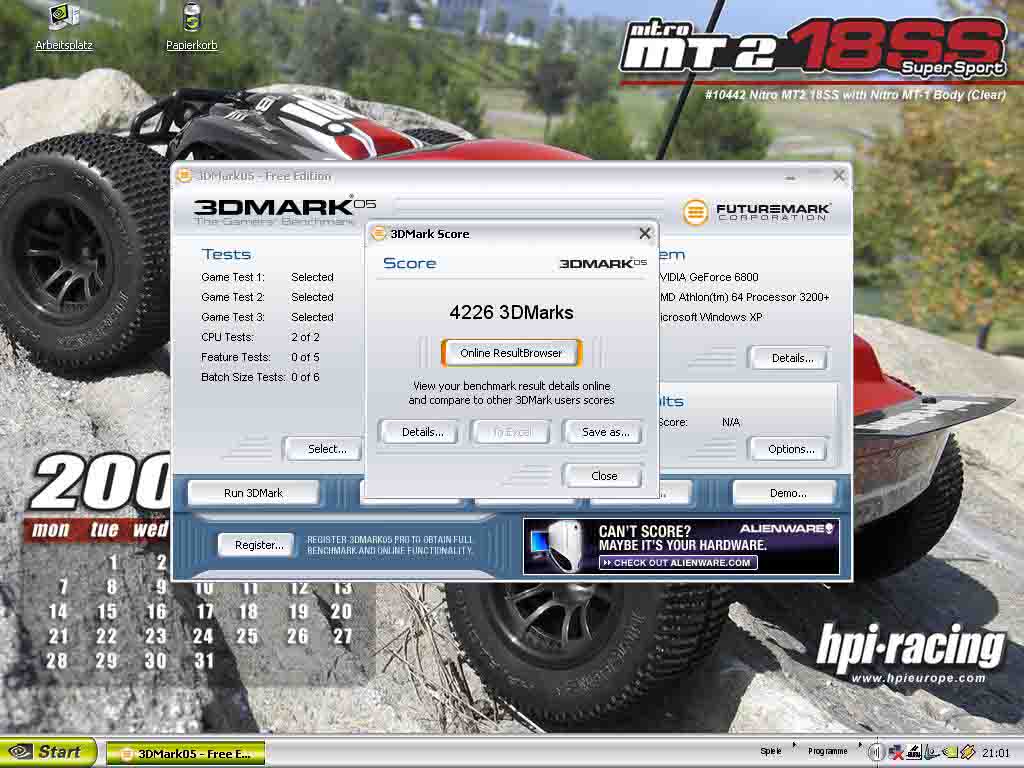Click the NVIDIA tray icon
1024x768 pixels.
(x=950, y=752)
